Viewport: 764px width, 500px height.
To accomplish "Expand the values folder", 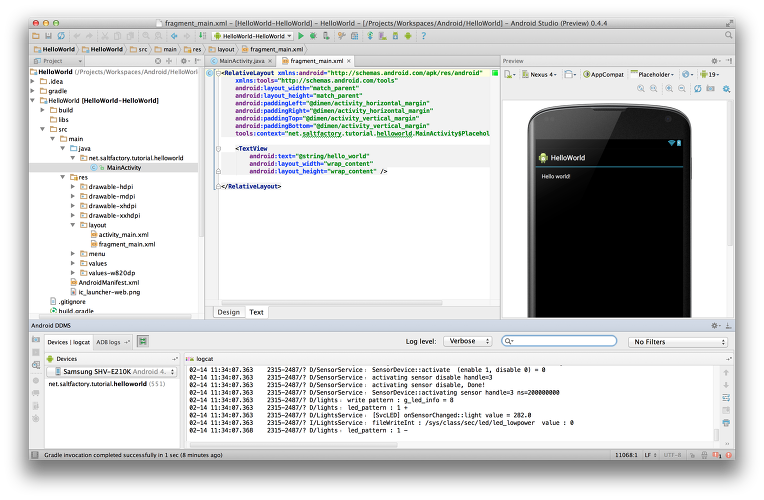I will (x=73, y=263).
